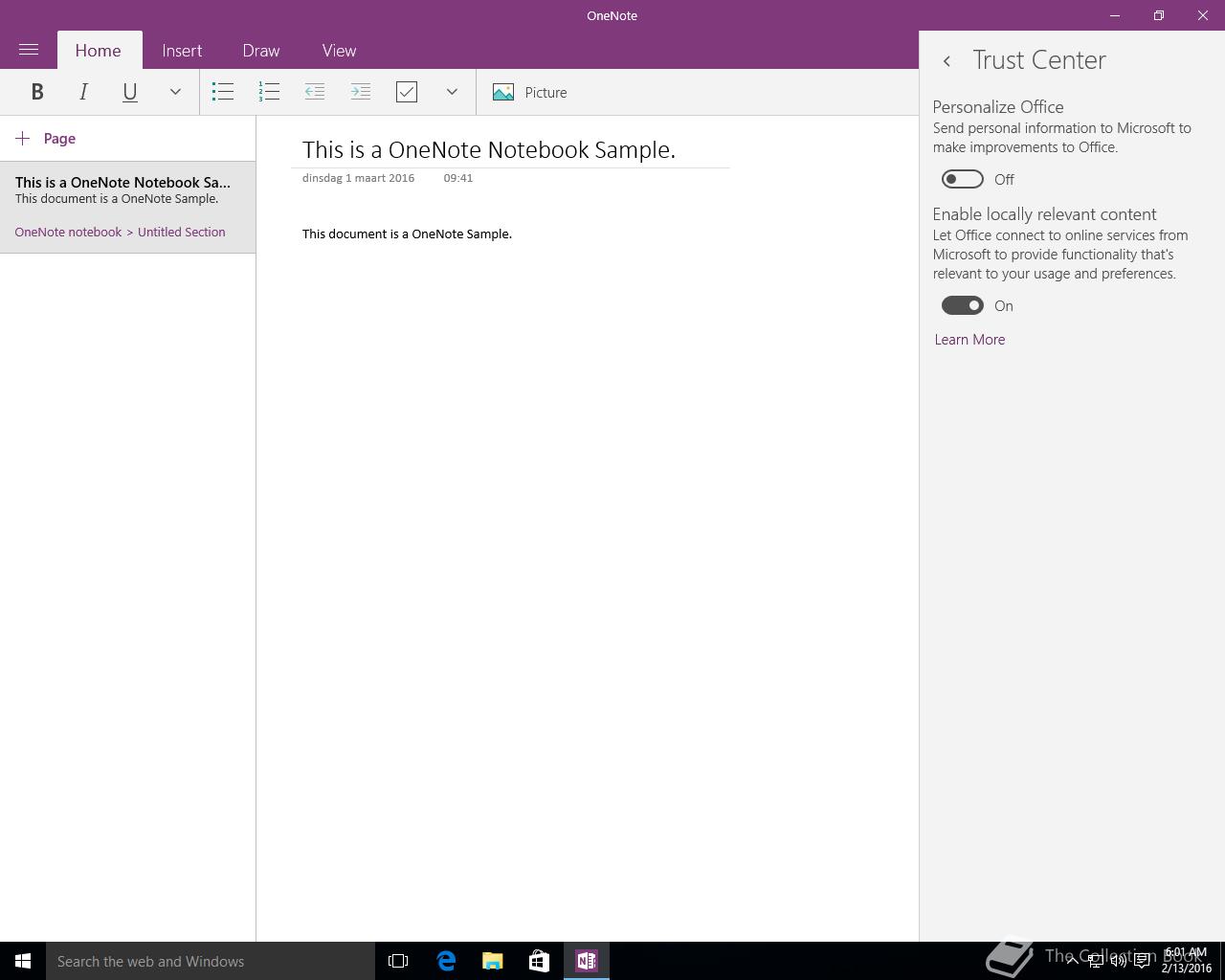Click the 'Search the web and Windows' box
The height and width of the screenshot is (980, 1225).
211,961
